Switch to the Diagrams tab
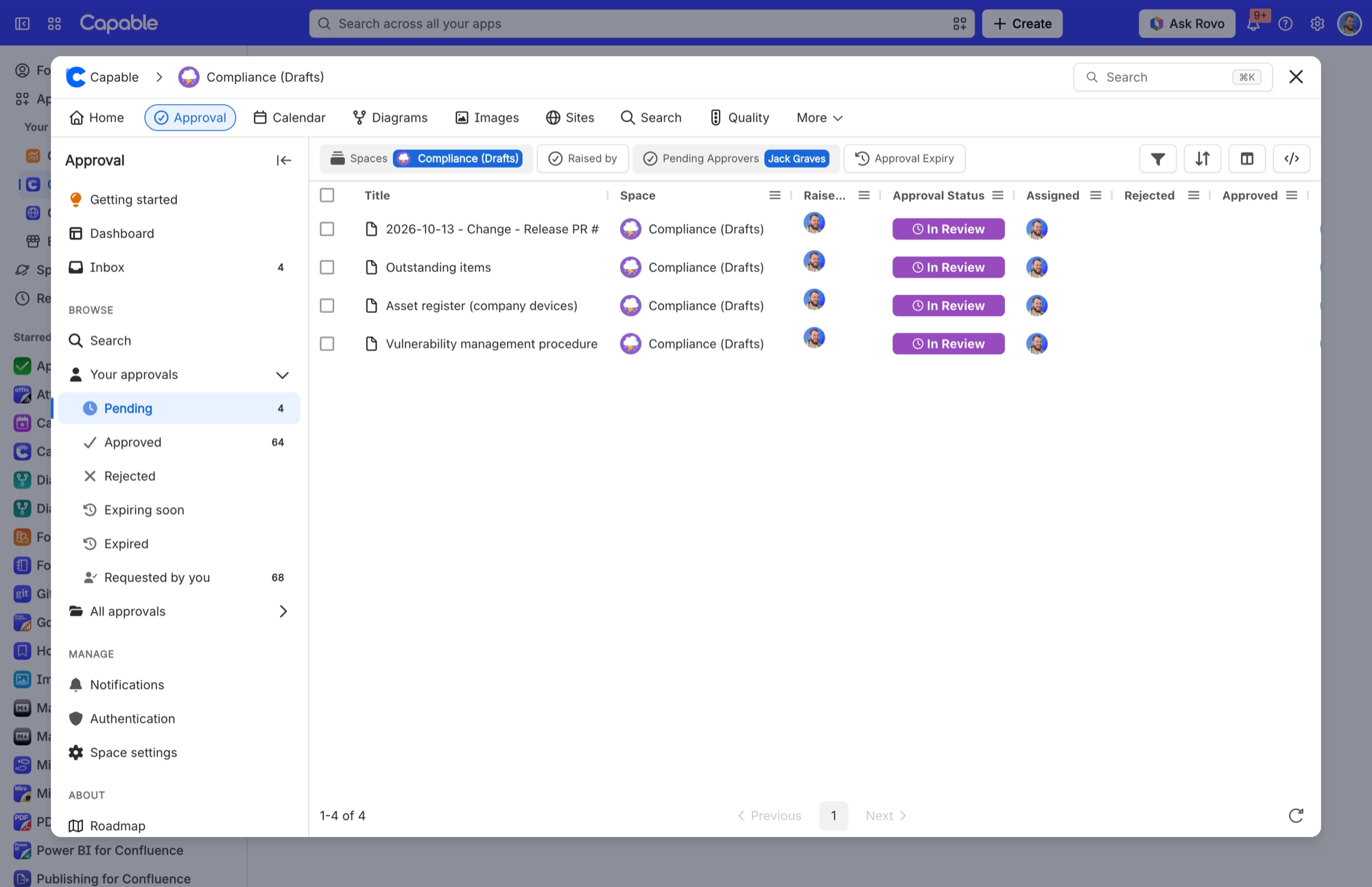The width and height of the screenshot is (1372, 887). tap(390, 118)
